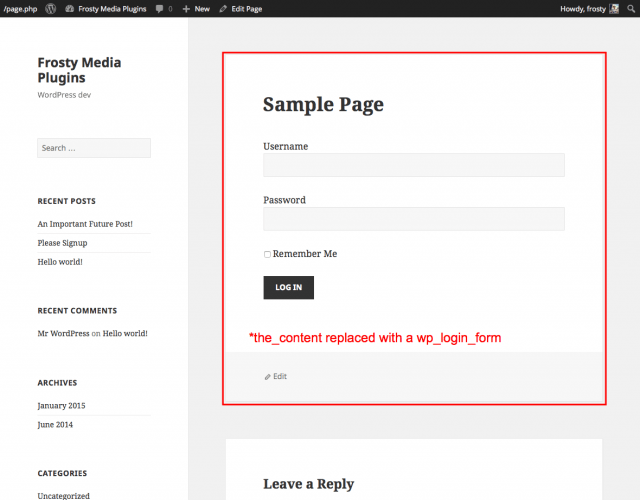Focus the Username text field
This screenshot has width=640, height=500.
[413, 165]
